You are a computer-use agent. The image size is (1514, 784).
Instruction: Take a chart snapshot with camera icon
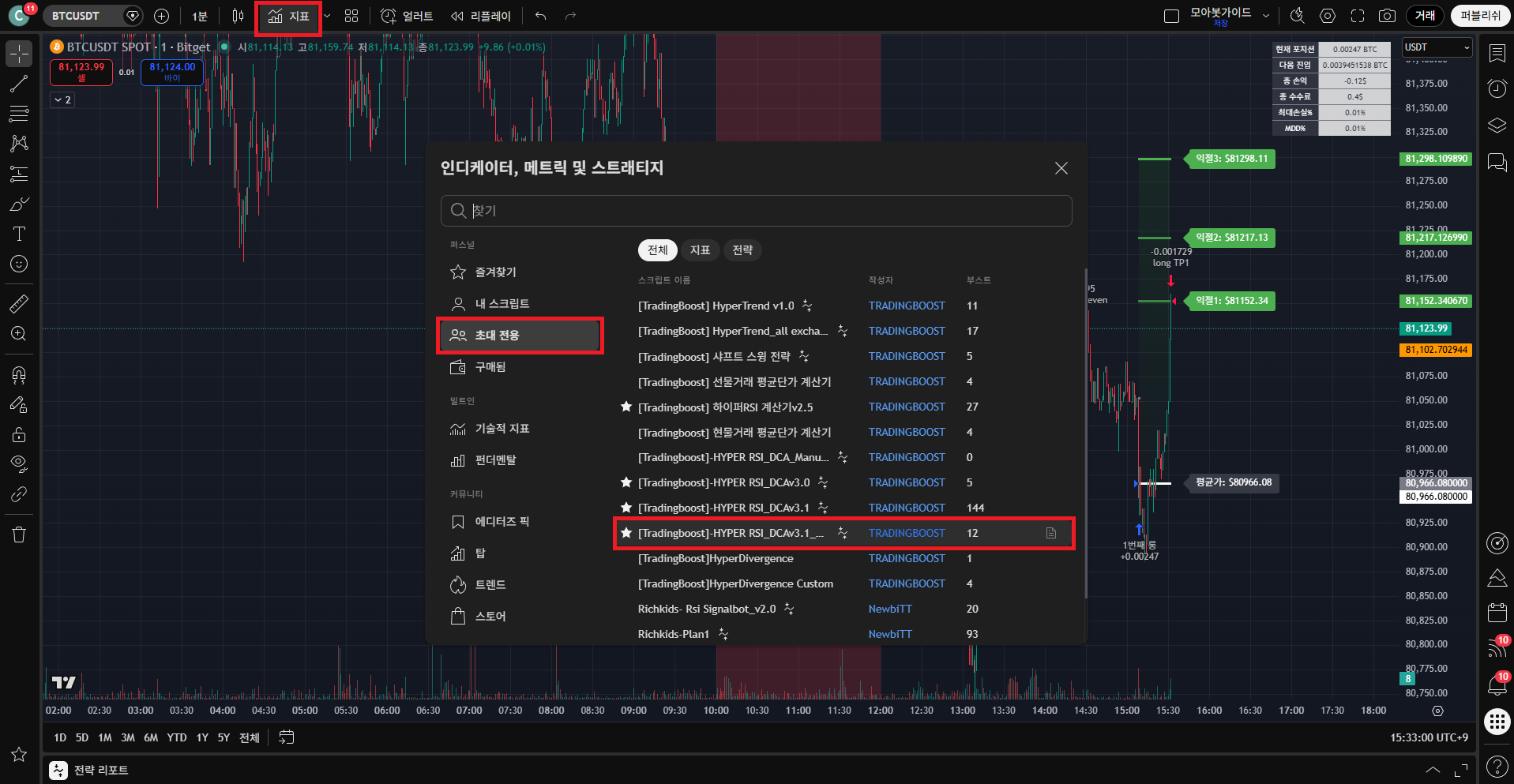tap(1387, 16)
